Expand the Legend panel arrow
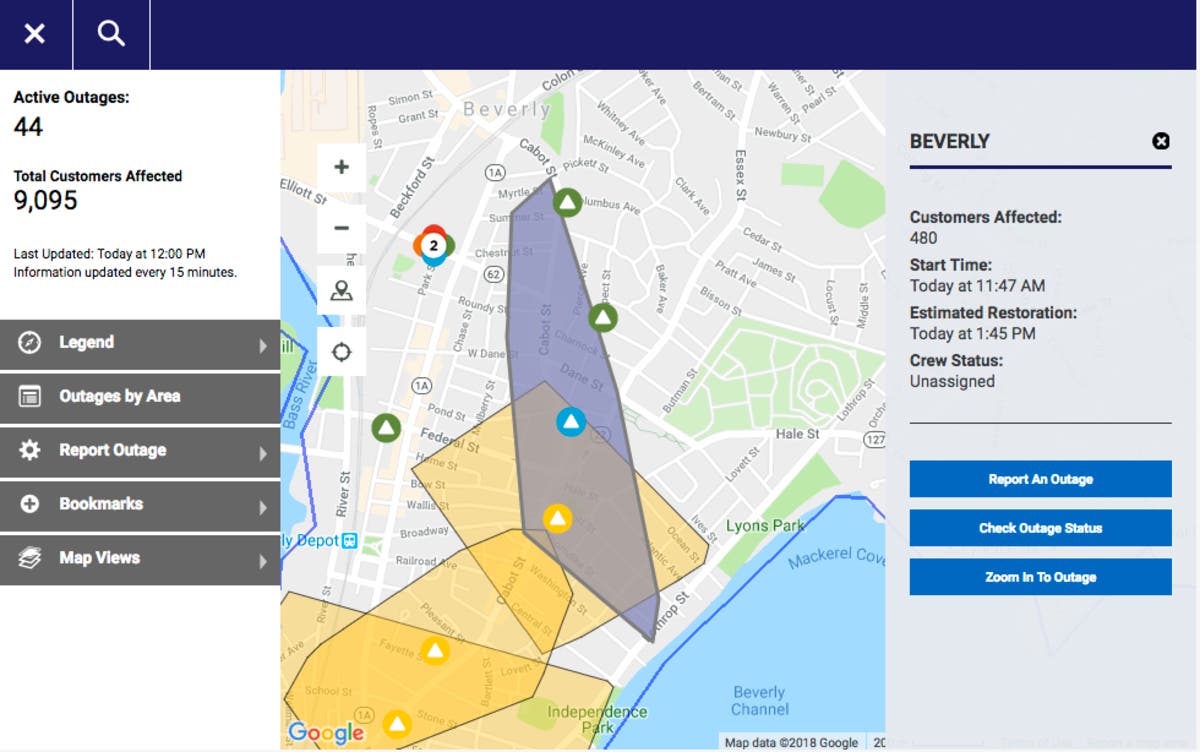Screen dimensions: 1200x752 263,345
